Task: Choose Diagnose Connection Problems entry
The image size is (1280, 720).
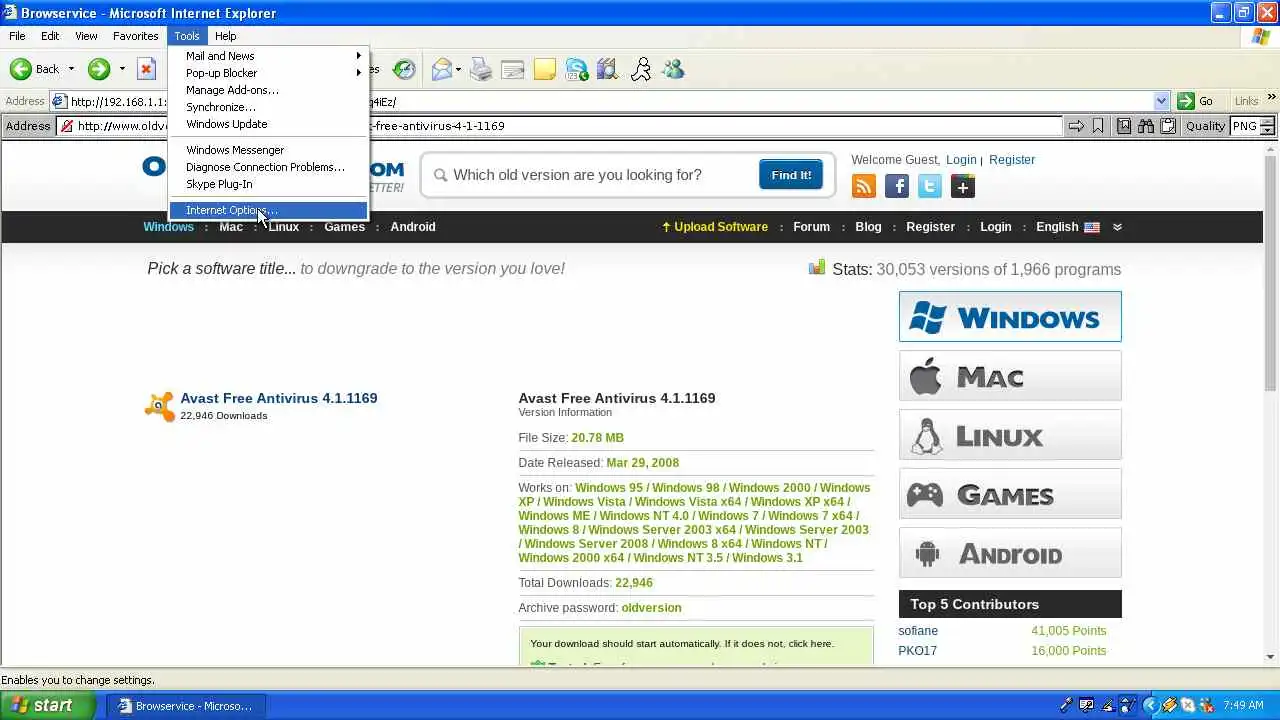Action: (269, 167)
